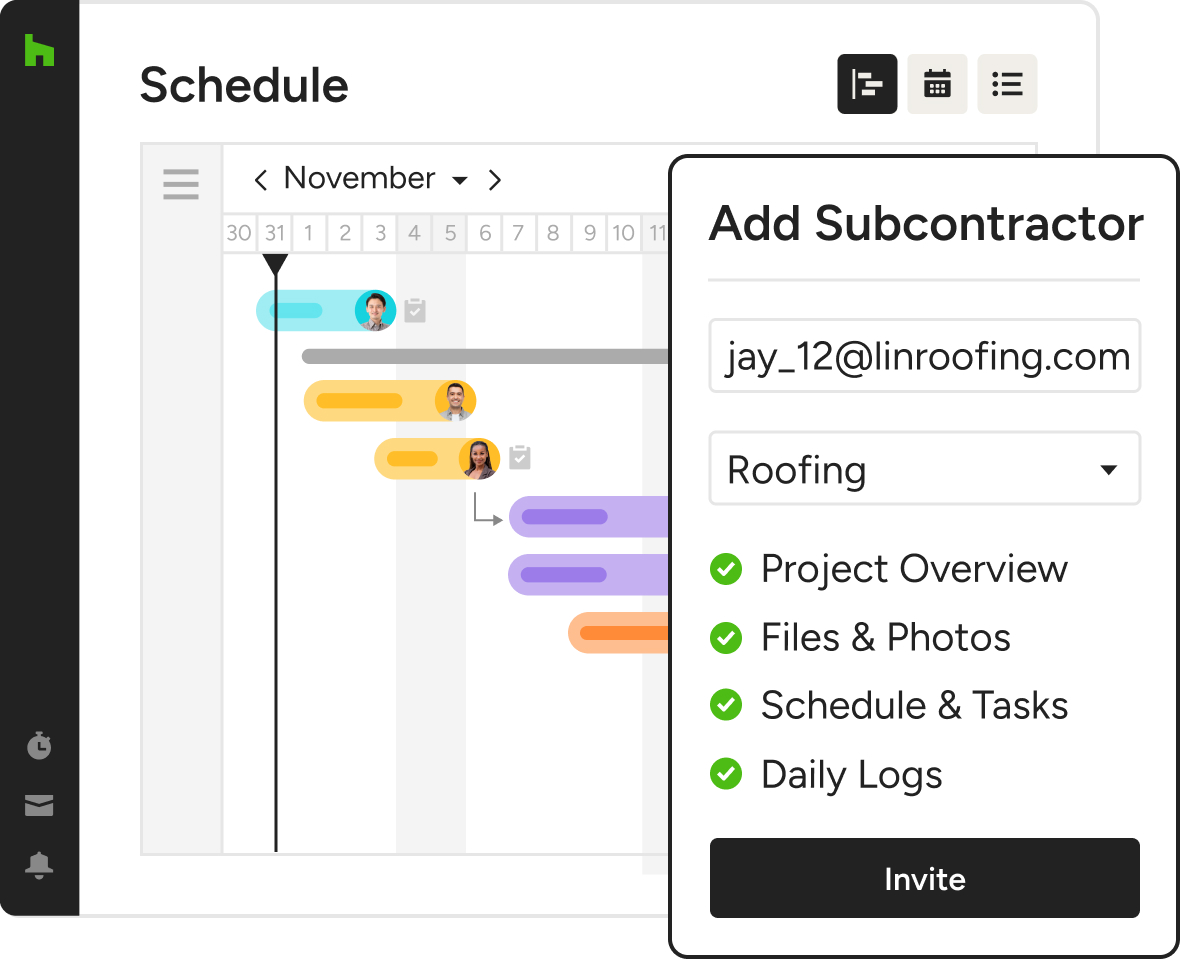Go to the previous month
Screen dimensions: 1180x960
pyautogui.click(x=260, y=180)
